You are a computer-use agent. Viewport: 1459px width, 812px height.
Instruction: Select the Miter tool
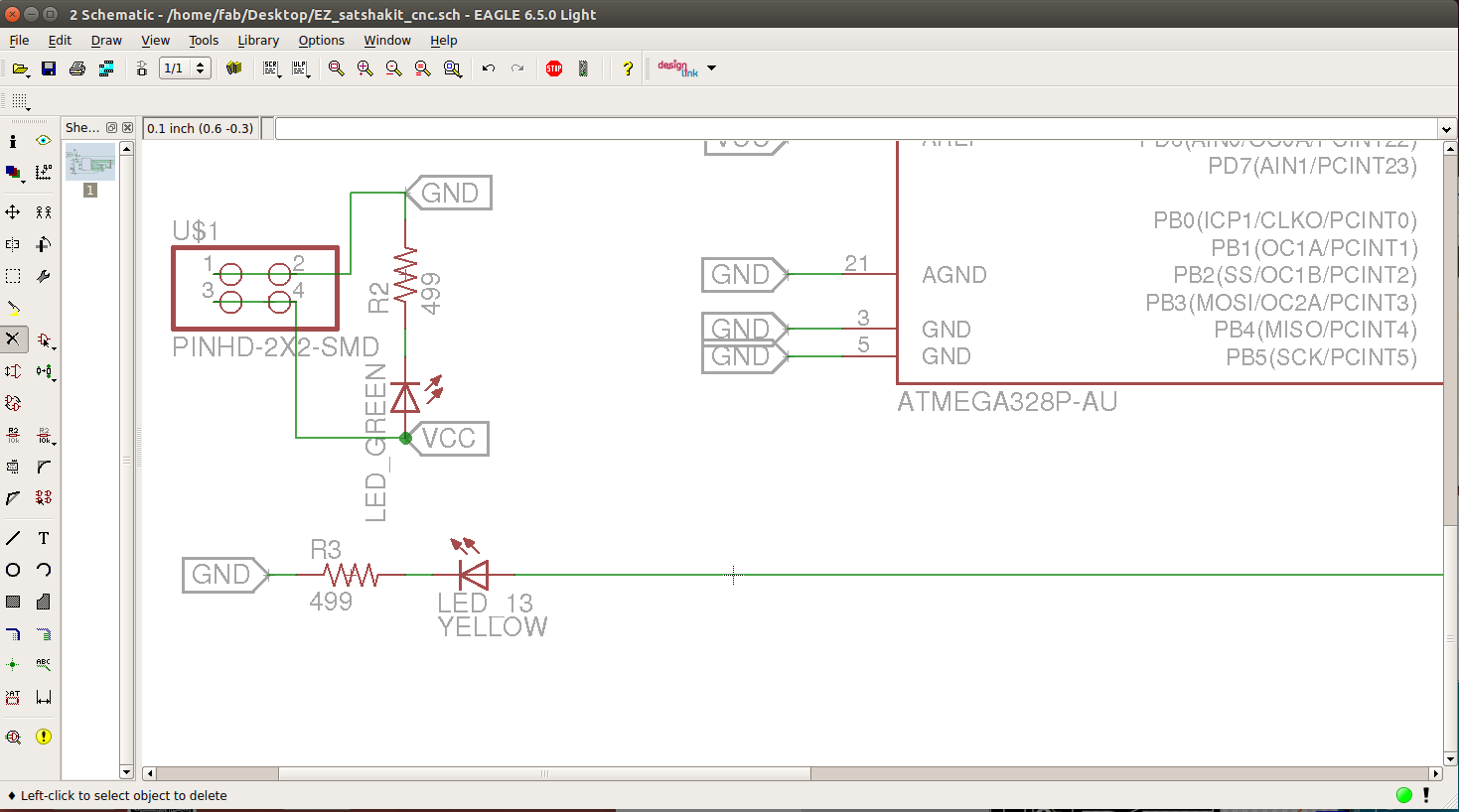coord(43,467)
